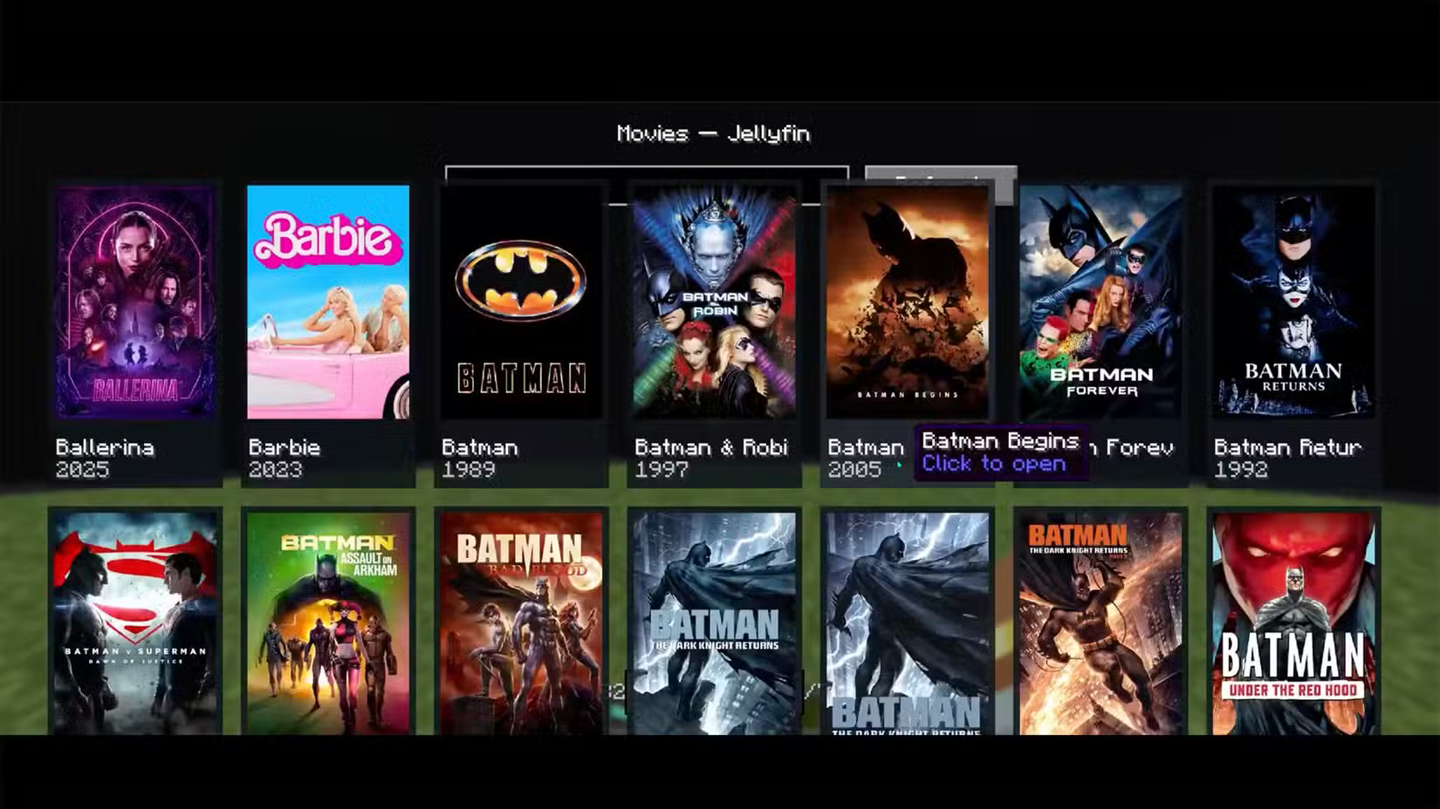Click the "Ballerina" title text
The image size is (1440, 809).
pyautogui.click(x=105, y=447)
